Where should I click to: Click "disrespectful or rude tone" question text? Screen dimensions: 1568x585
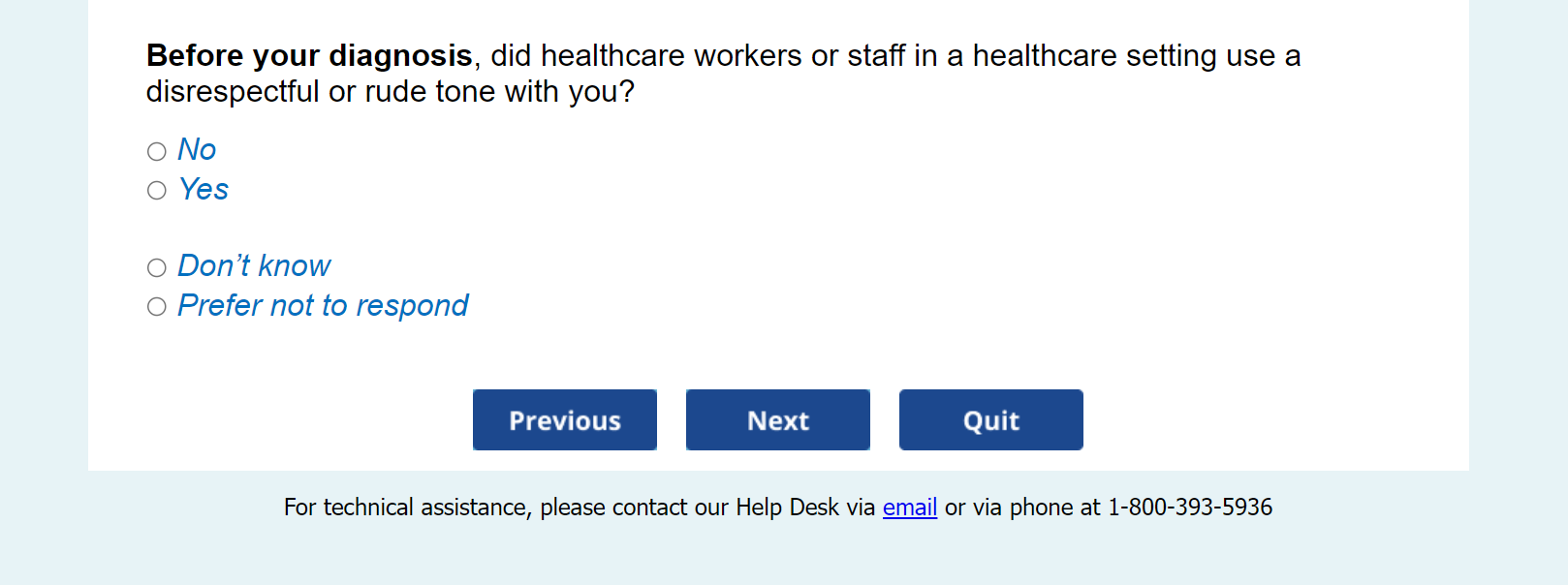point(321,92)
